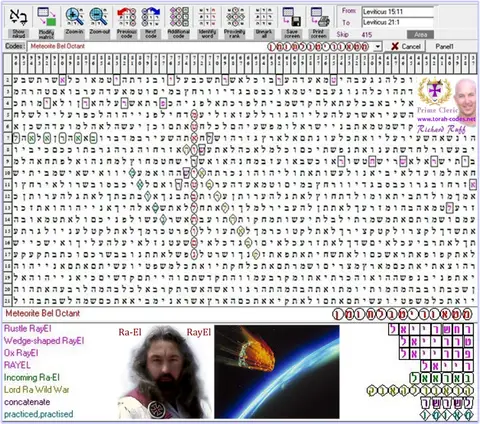
Task: Click the meteor entering atmosphere image
Action: point(277,372)
